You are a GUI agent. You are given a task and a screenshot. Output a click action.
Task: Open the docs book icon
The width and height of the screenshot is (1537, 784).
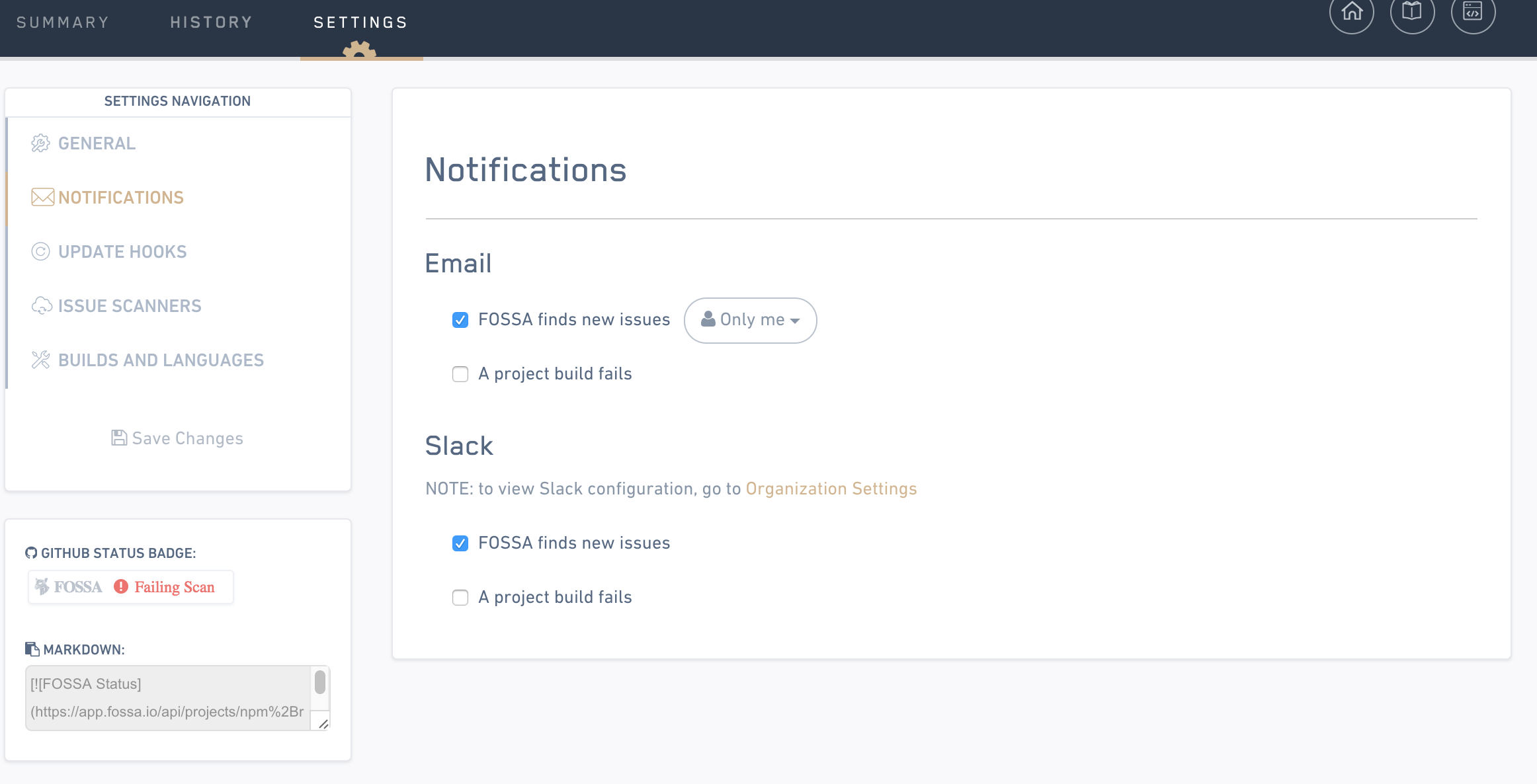1412,12
